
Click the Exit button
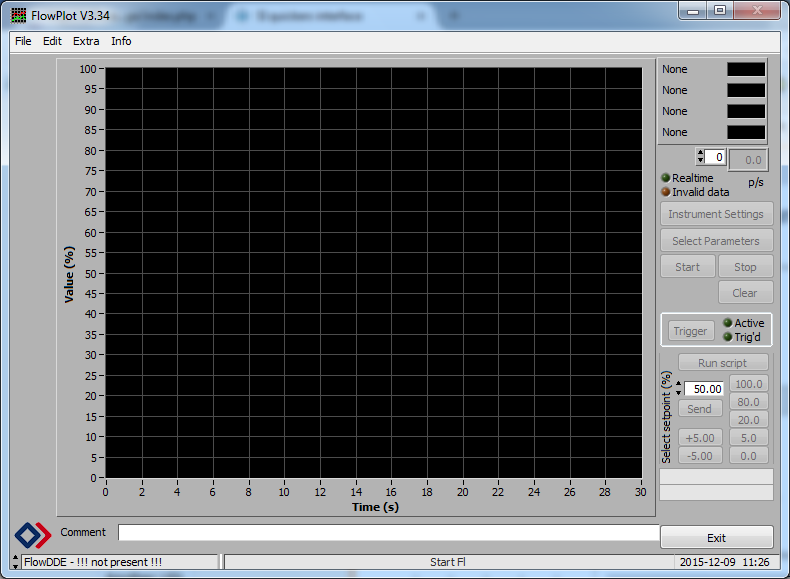[x=716, y=538]
